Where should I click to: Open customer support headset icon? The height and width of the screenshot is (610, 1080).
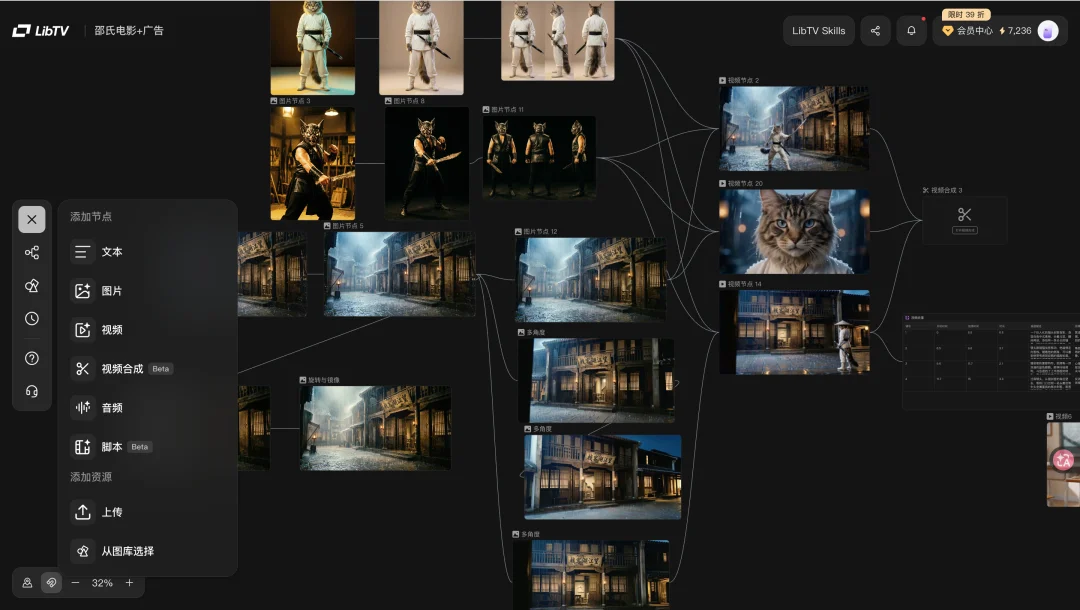click(32, 391)
